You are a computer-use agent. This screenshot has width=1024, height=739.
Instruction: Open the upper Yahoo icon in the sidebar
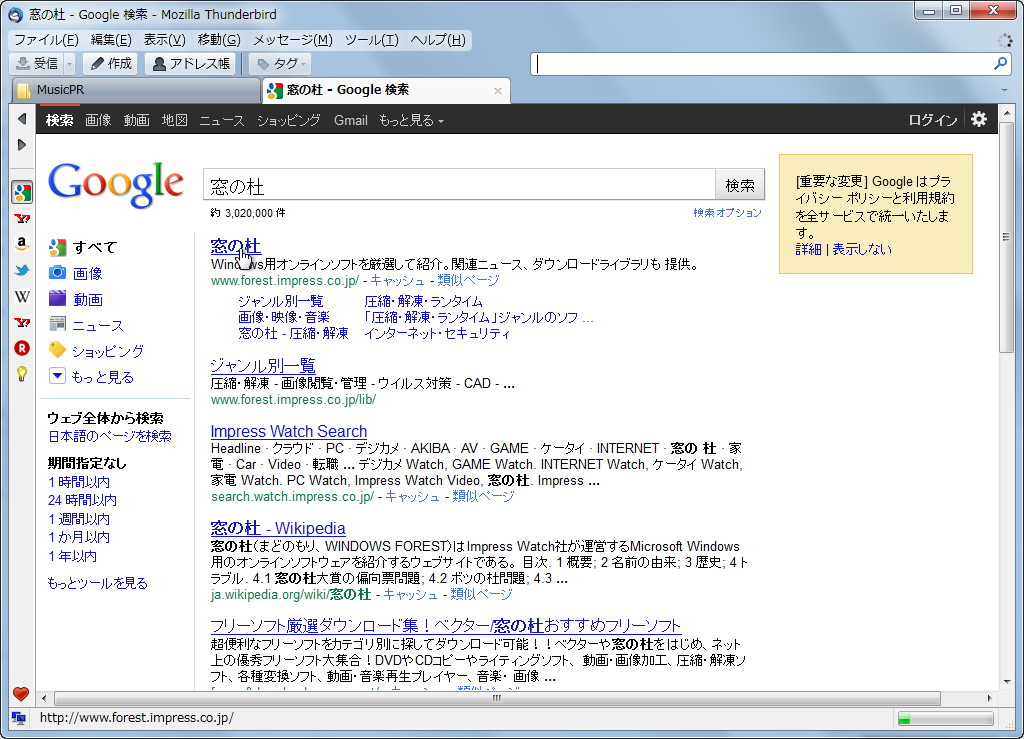(22, 219)
